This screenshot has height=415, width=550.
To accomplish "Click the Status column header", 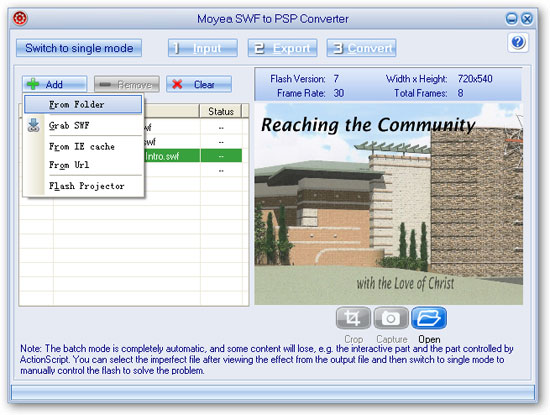I will point(221,111).
